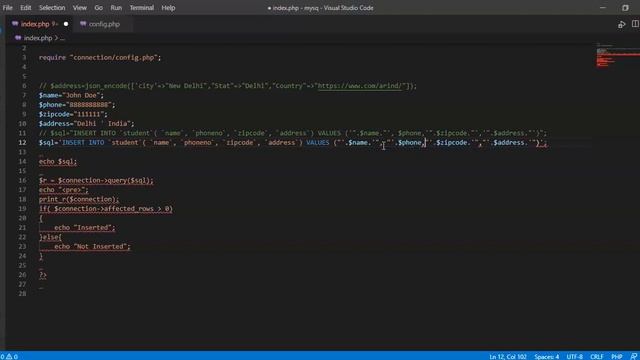Click the closing ?> tag on line 26
This screenshot has width=640, height=360.
point(42,275)
